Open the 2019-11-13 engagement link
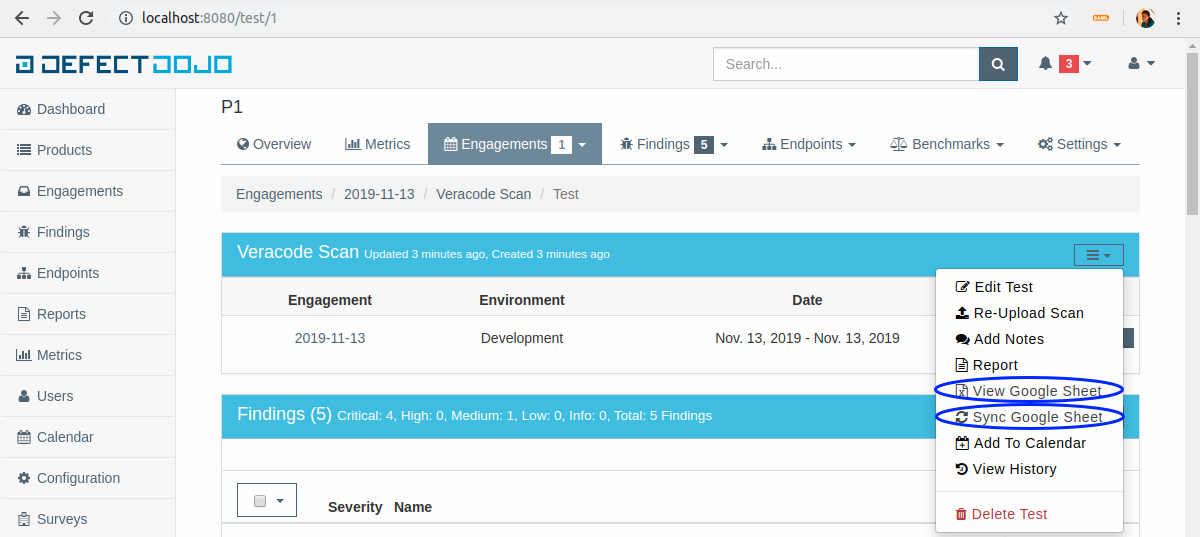The height and width of the screenshot is (537, 1200). tap(330, 338)
